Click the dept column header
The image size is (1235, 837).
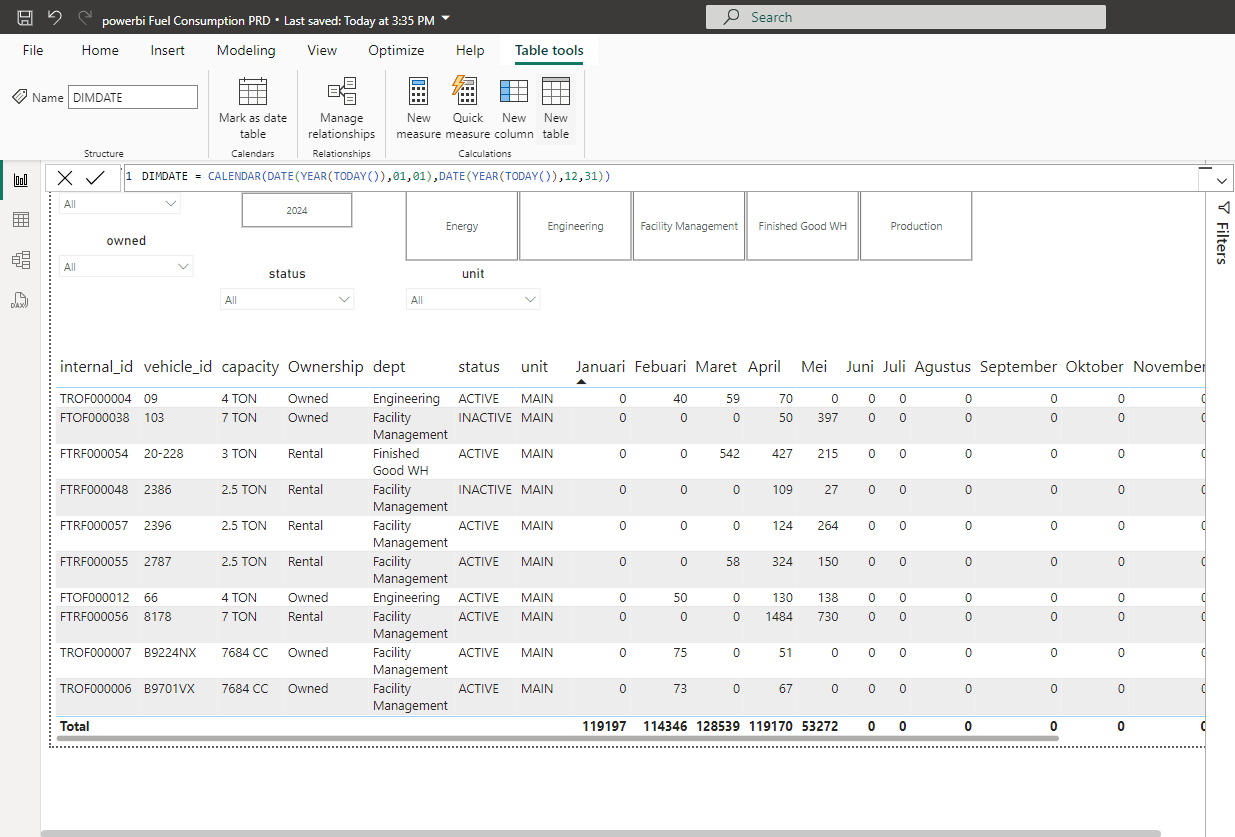click(x=389, y=367)
